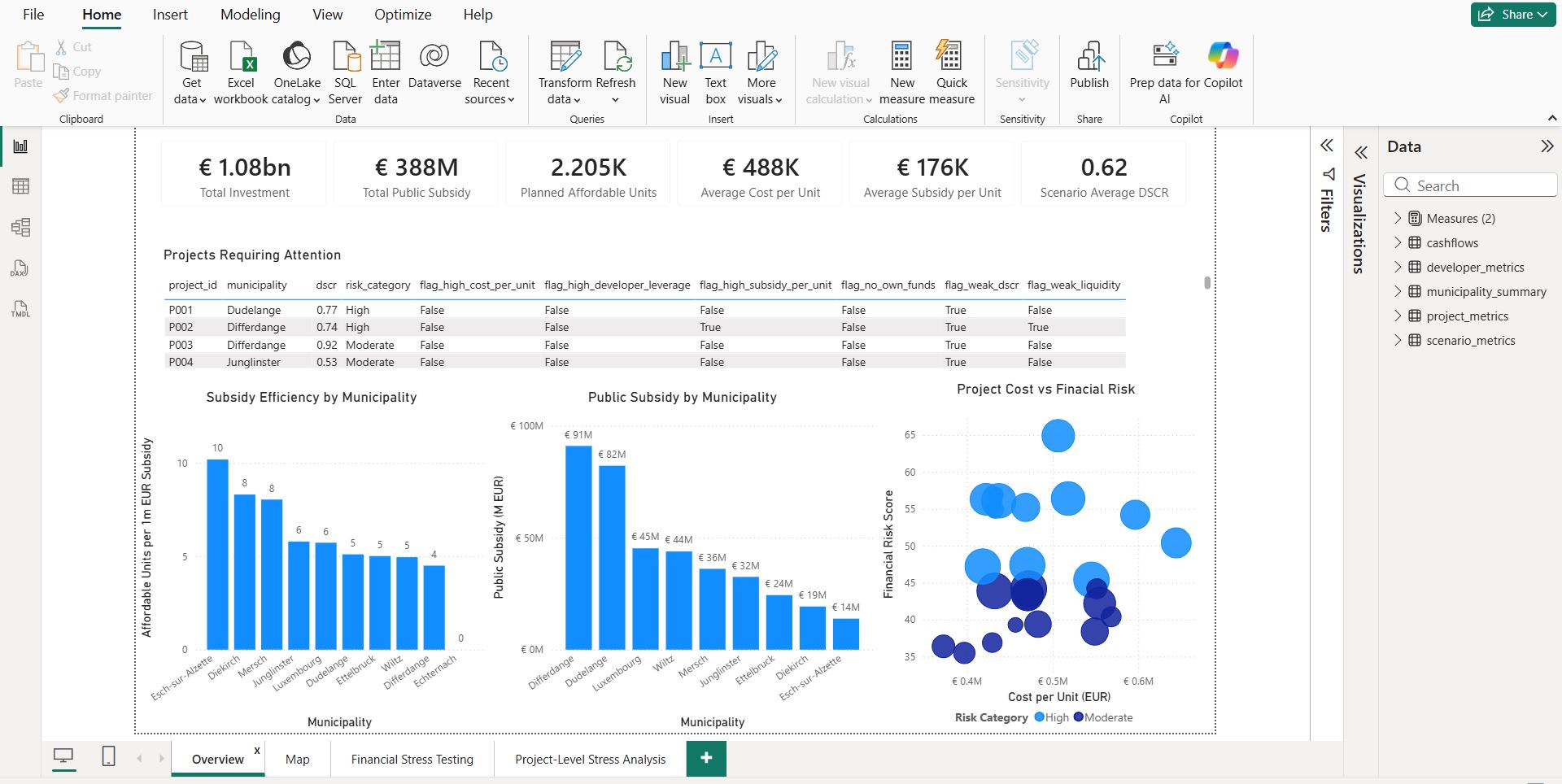Expand the project_metrics table

click(x=1398, y=316)
